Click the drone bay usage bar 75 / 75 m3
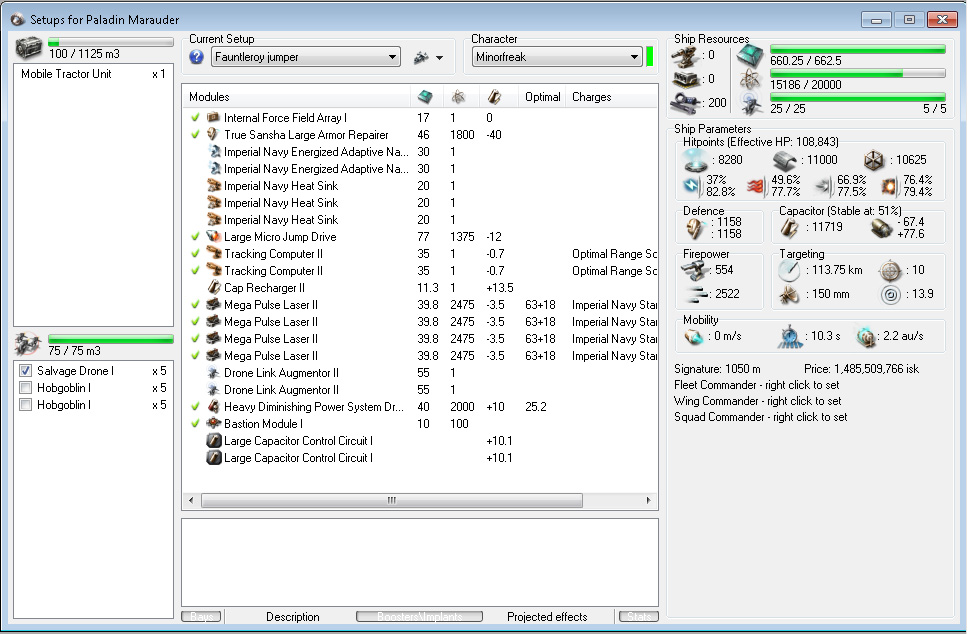Viewport: 968px width, 634px height. tap(111, 339)
